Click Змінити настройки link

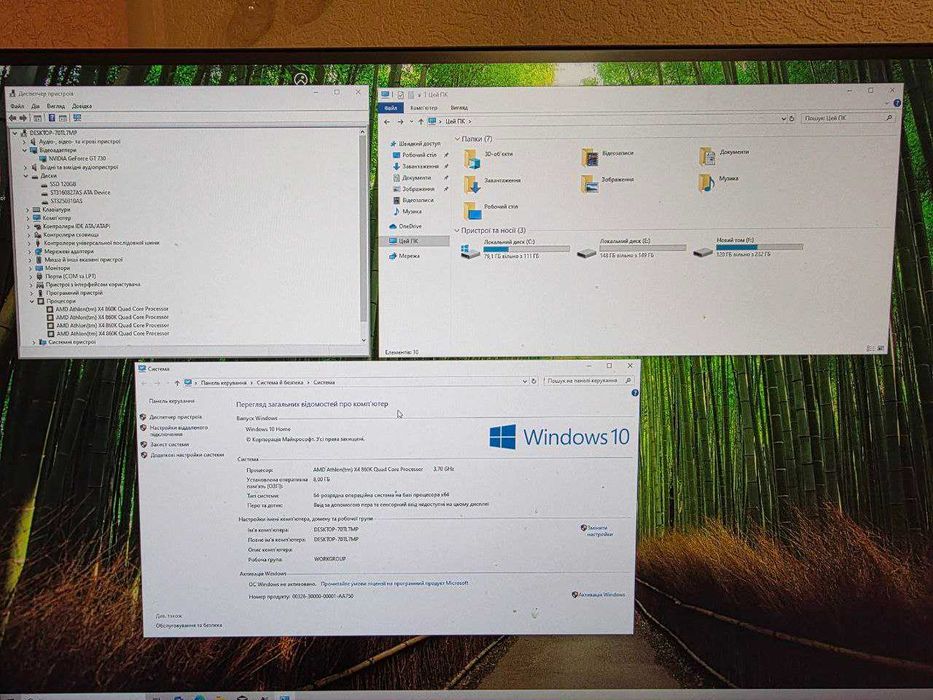click(x=598, y=531)
